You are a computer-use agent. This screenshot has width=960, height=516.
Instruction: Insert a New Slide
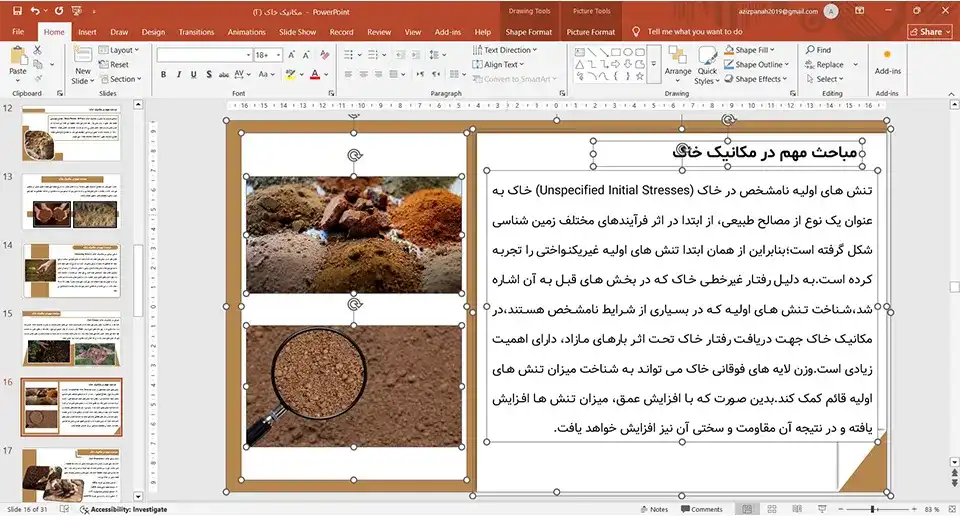(83, 66)
